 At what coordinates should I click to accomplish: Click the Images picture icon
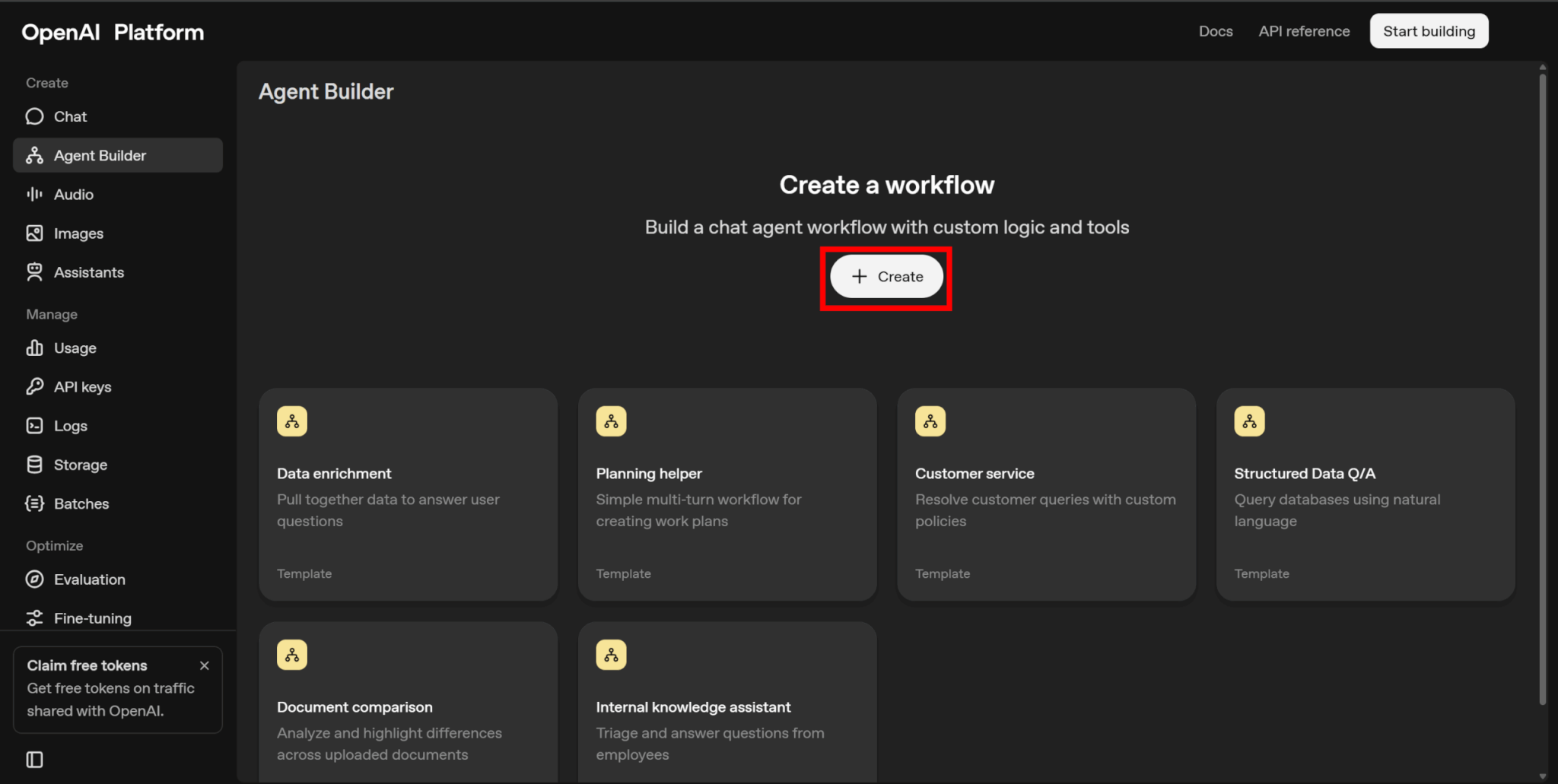coord(34,233)
